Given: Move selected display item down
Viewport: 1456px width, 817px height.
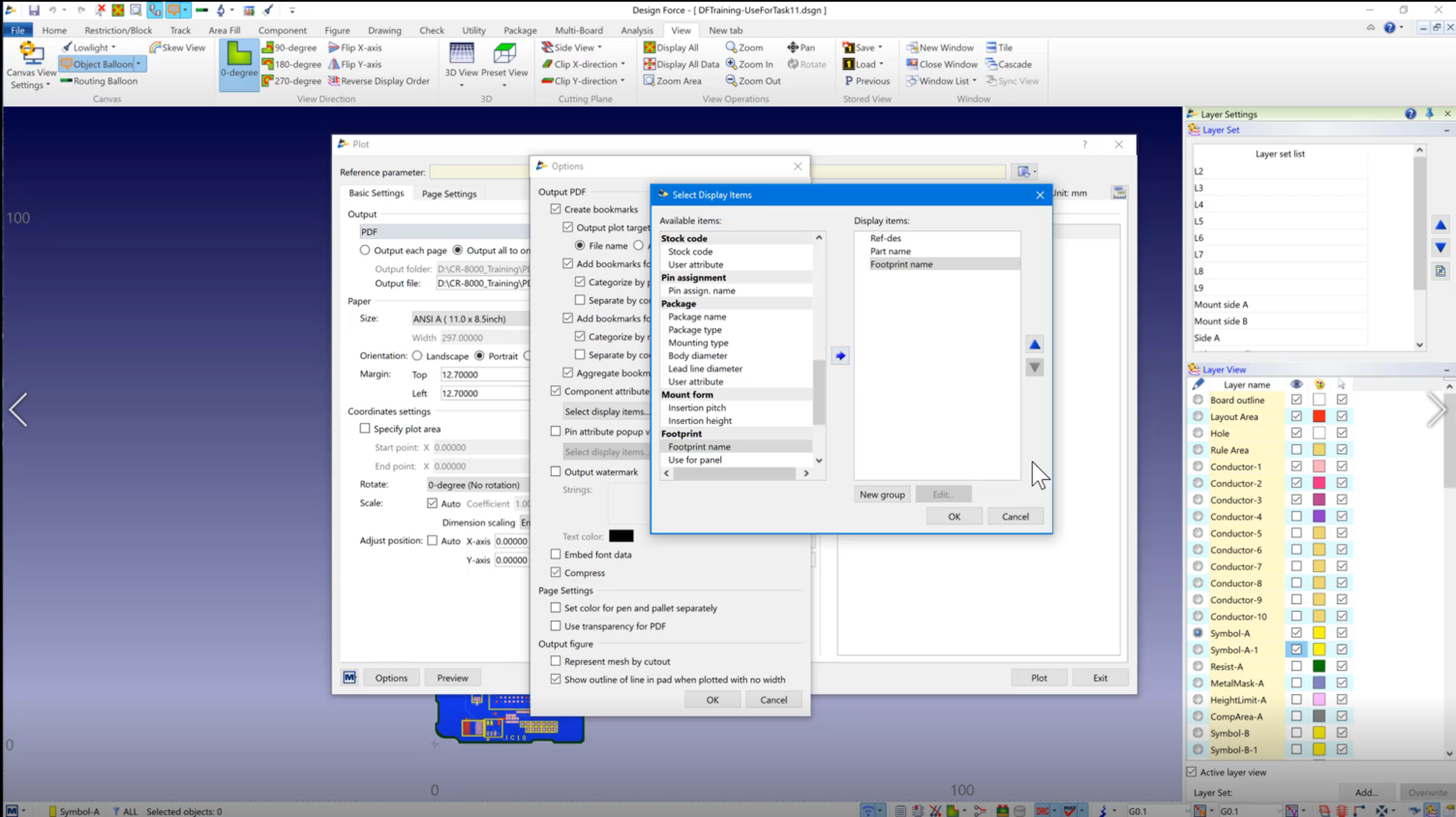Looking at the screenshot, I should pos(1035,368).
